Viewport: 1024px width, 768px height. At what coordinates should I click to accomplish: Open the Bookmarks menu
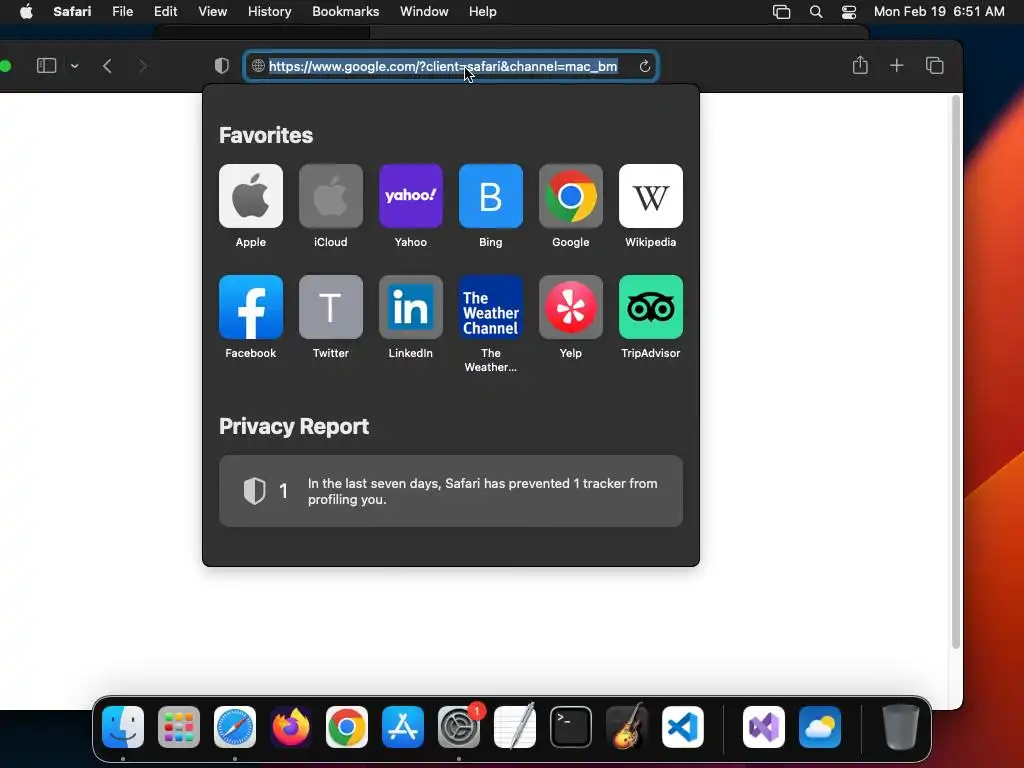[345, 11]
